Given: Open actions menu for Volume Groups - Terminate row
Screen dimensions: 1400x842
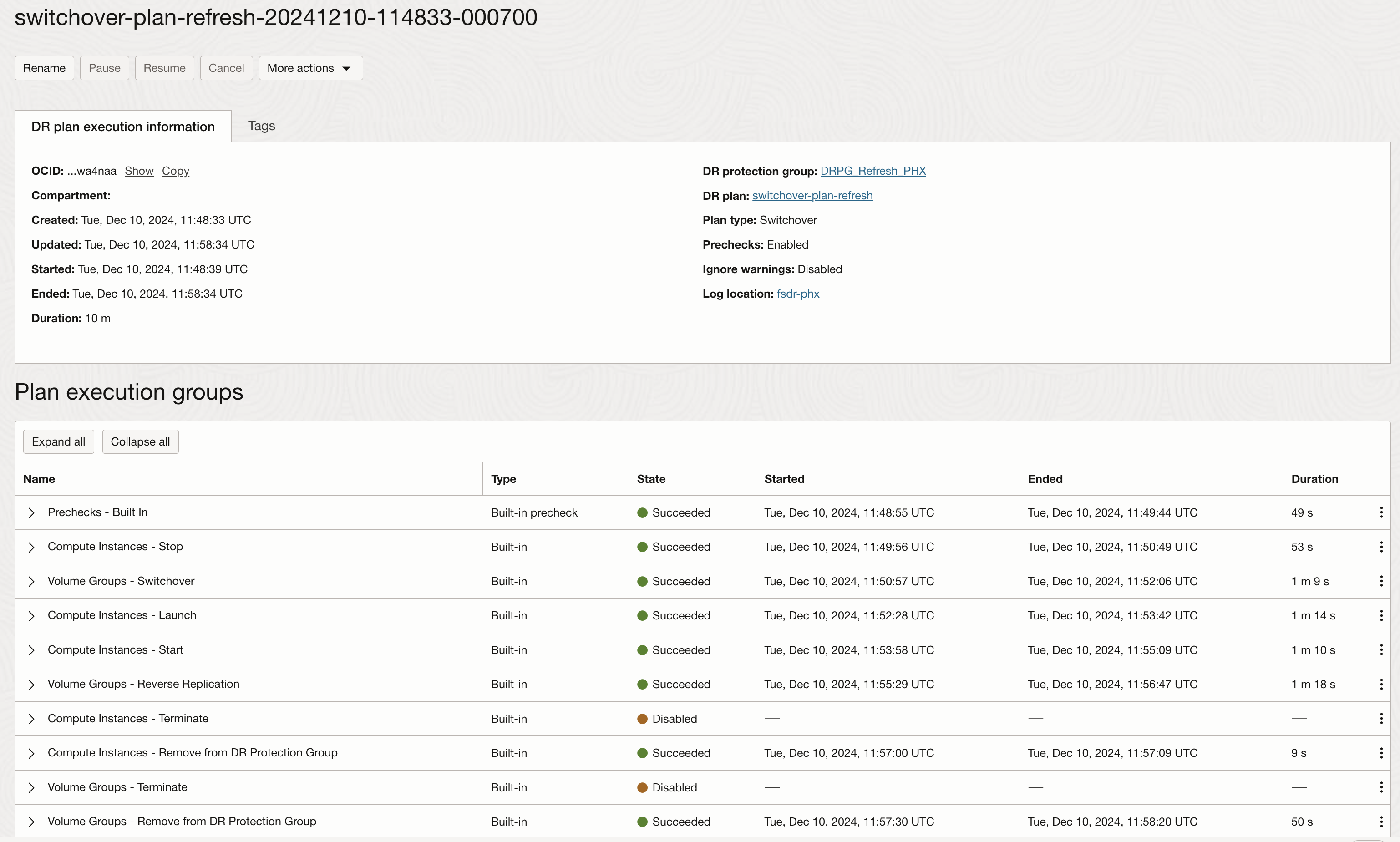Looking at the screenshot, I should tap(1381, 787).
